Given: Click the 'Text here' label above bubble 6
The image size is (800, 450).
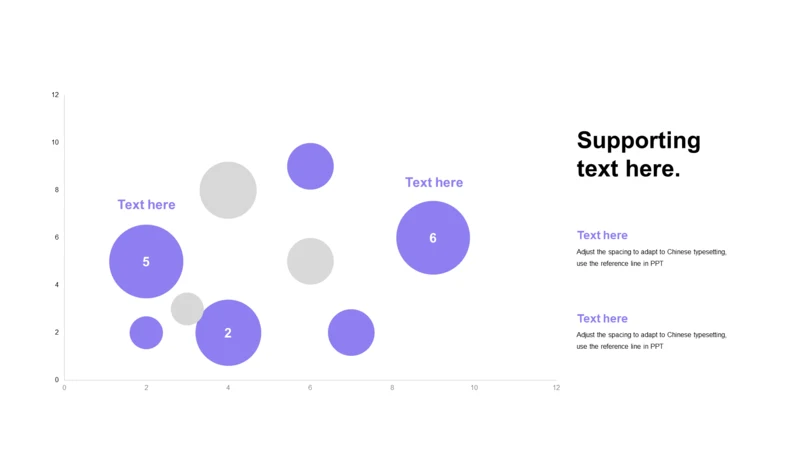Looking at the screenshot, I should coord(434,183).
